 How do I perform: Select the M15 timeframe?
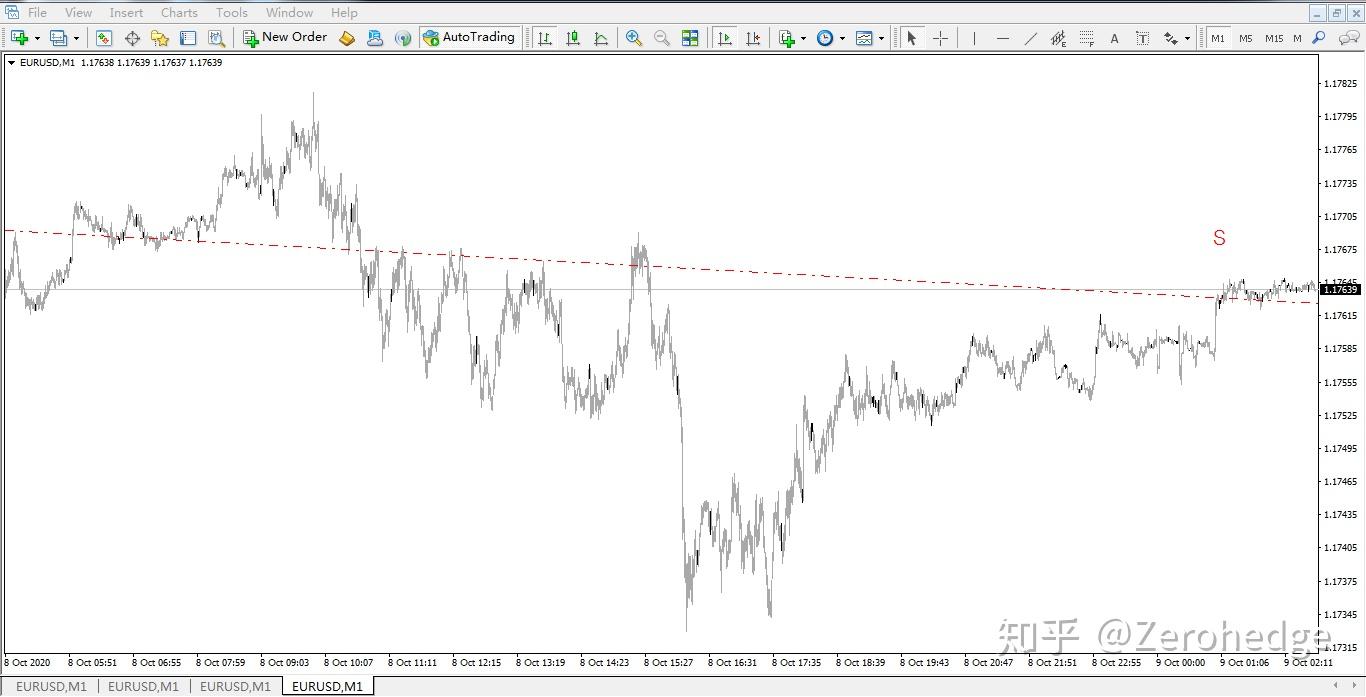(x=1274, y=38)
